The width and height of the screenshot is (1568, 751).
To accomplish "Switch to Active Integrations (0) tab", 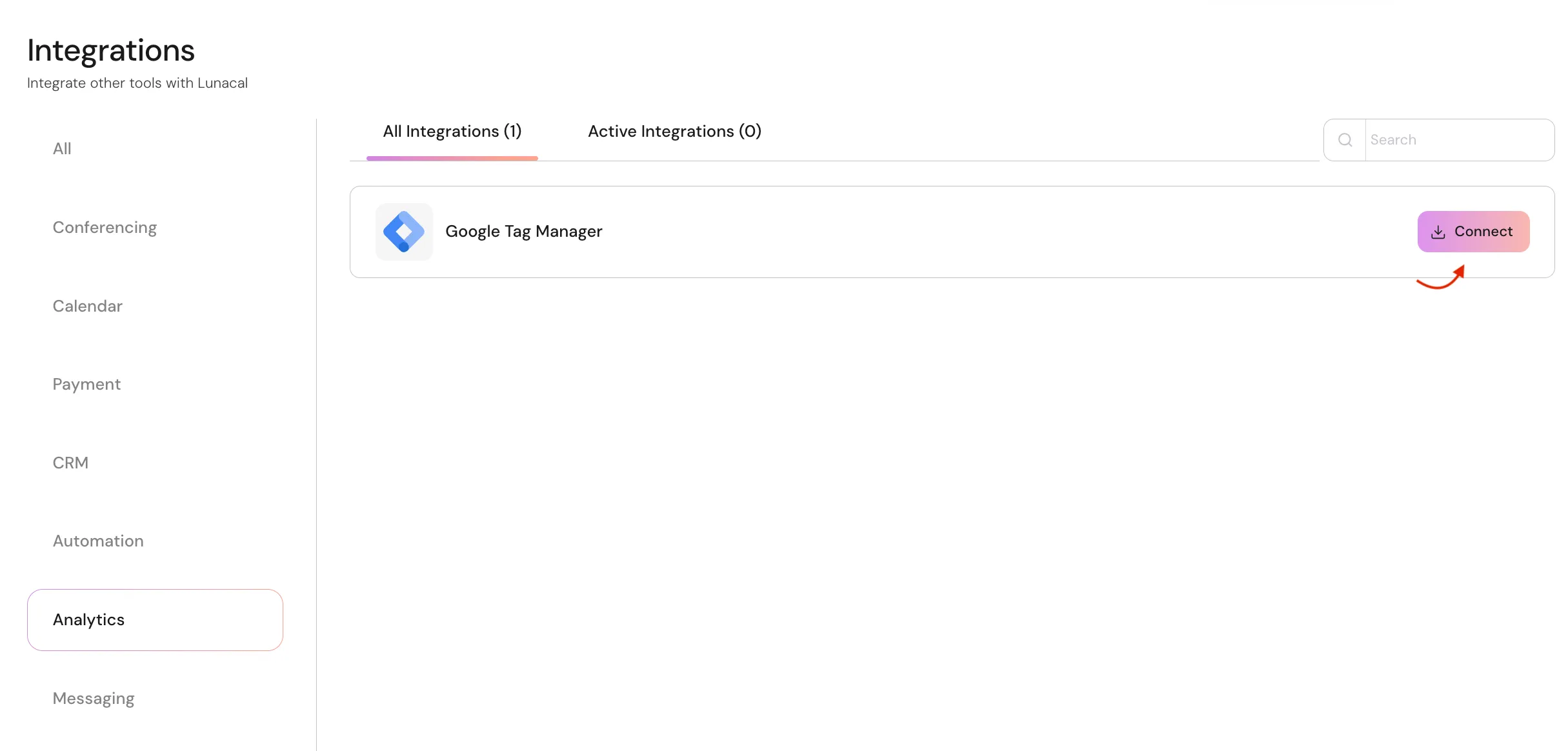I will [674, 132].
